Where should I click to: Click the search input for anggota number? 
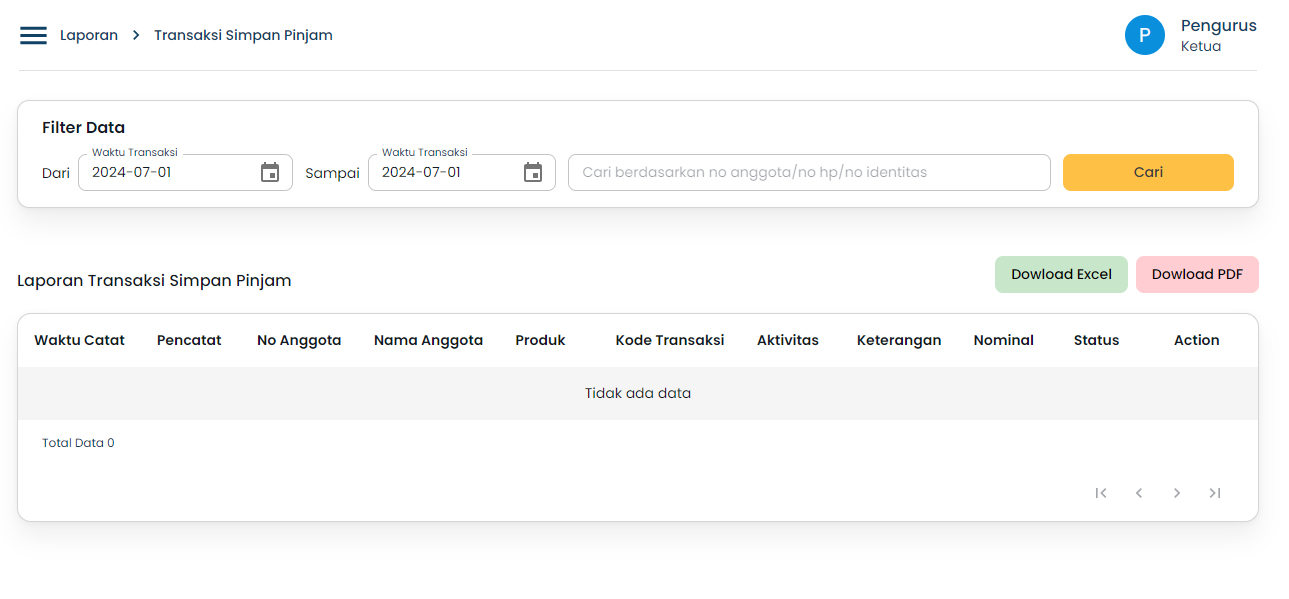809,172
